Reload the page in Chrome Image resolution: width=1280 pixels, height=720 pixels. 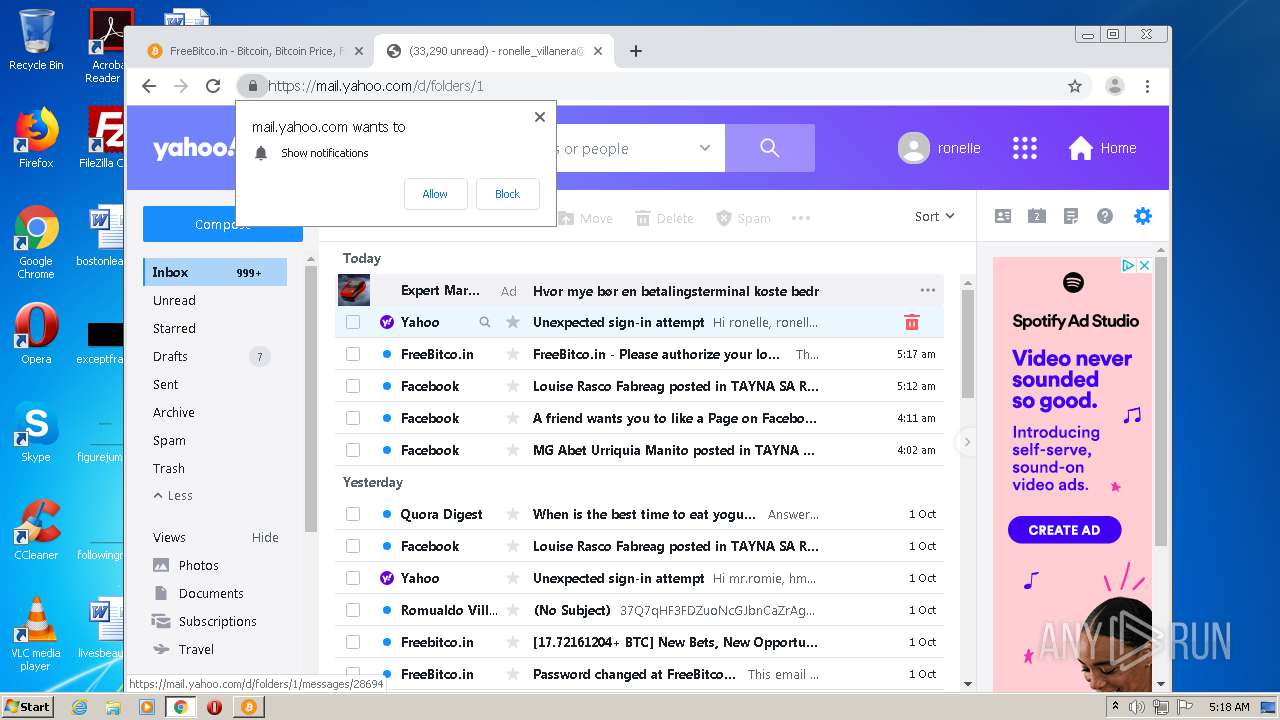[x=213, y=86]
